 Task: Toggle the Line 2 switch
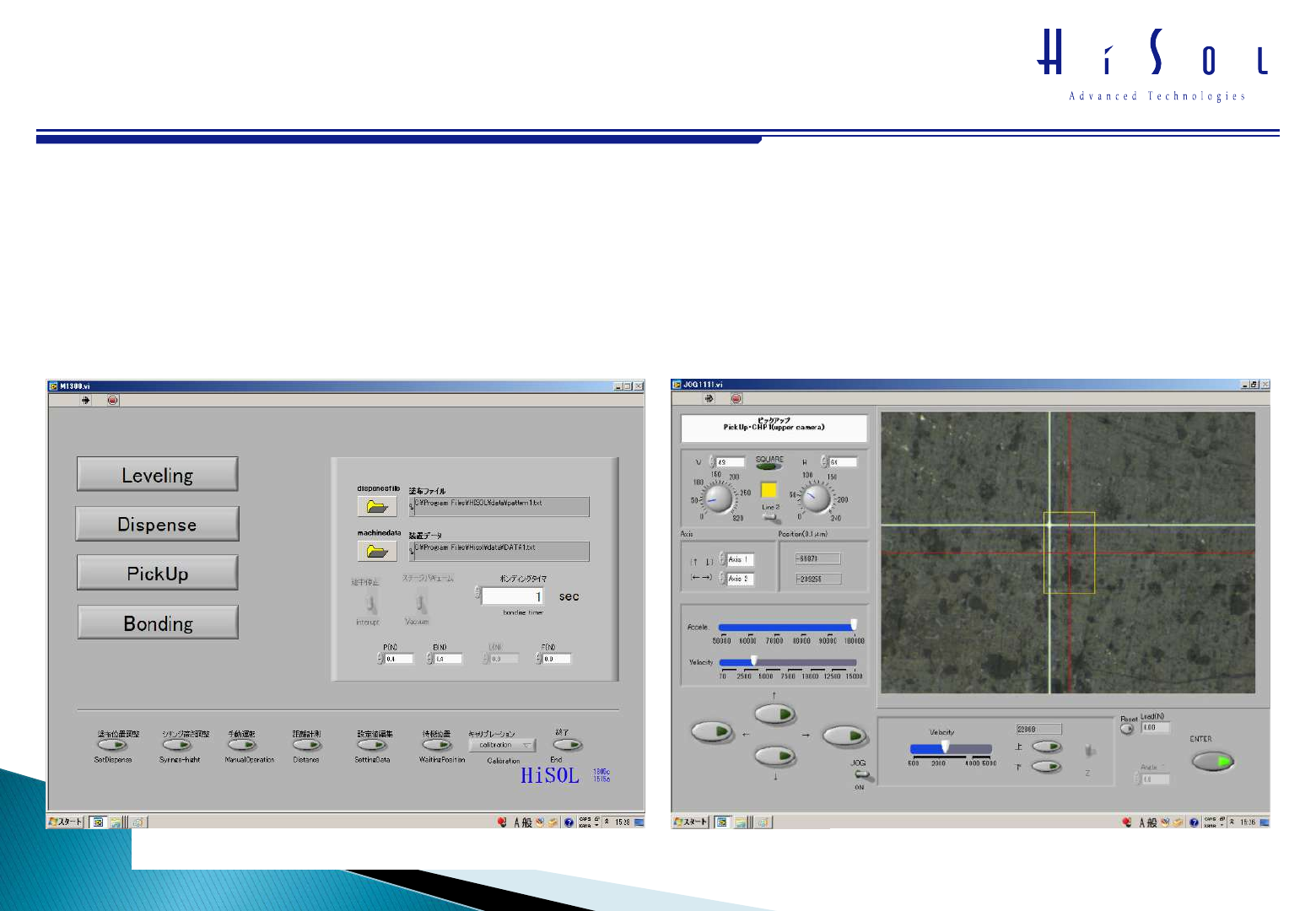(770, 516)
